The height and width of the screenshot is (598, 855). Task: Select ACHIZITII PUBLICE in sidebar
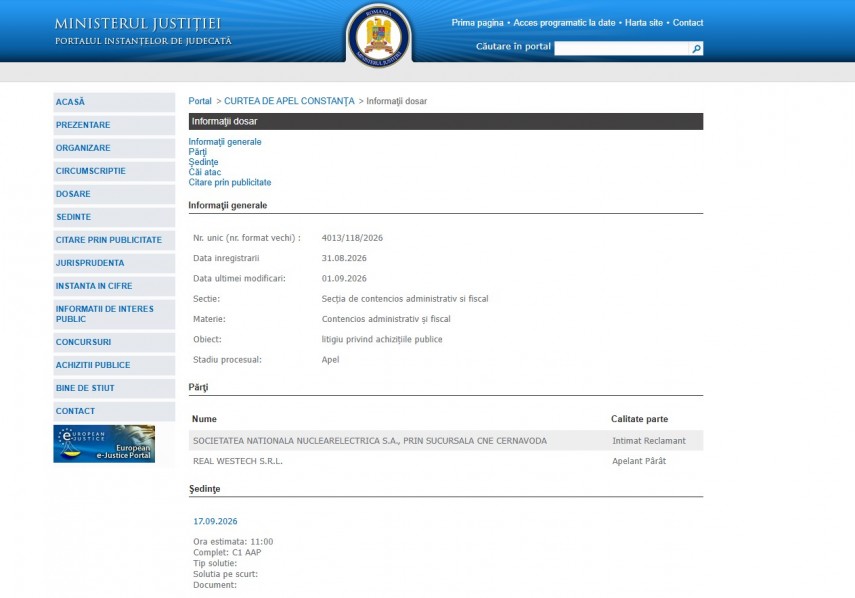pos(114,365)
